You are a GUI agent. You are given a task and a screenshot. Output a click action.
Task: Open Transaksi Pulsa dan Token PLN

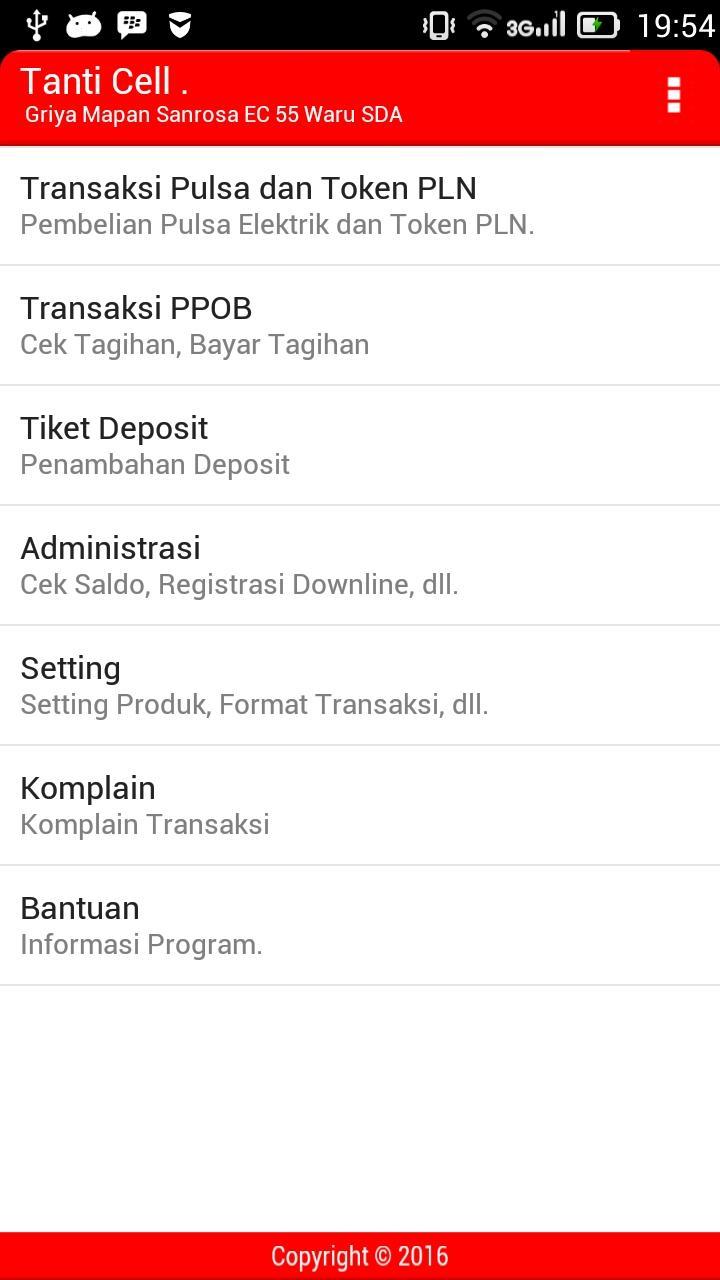tap(360, 205)
